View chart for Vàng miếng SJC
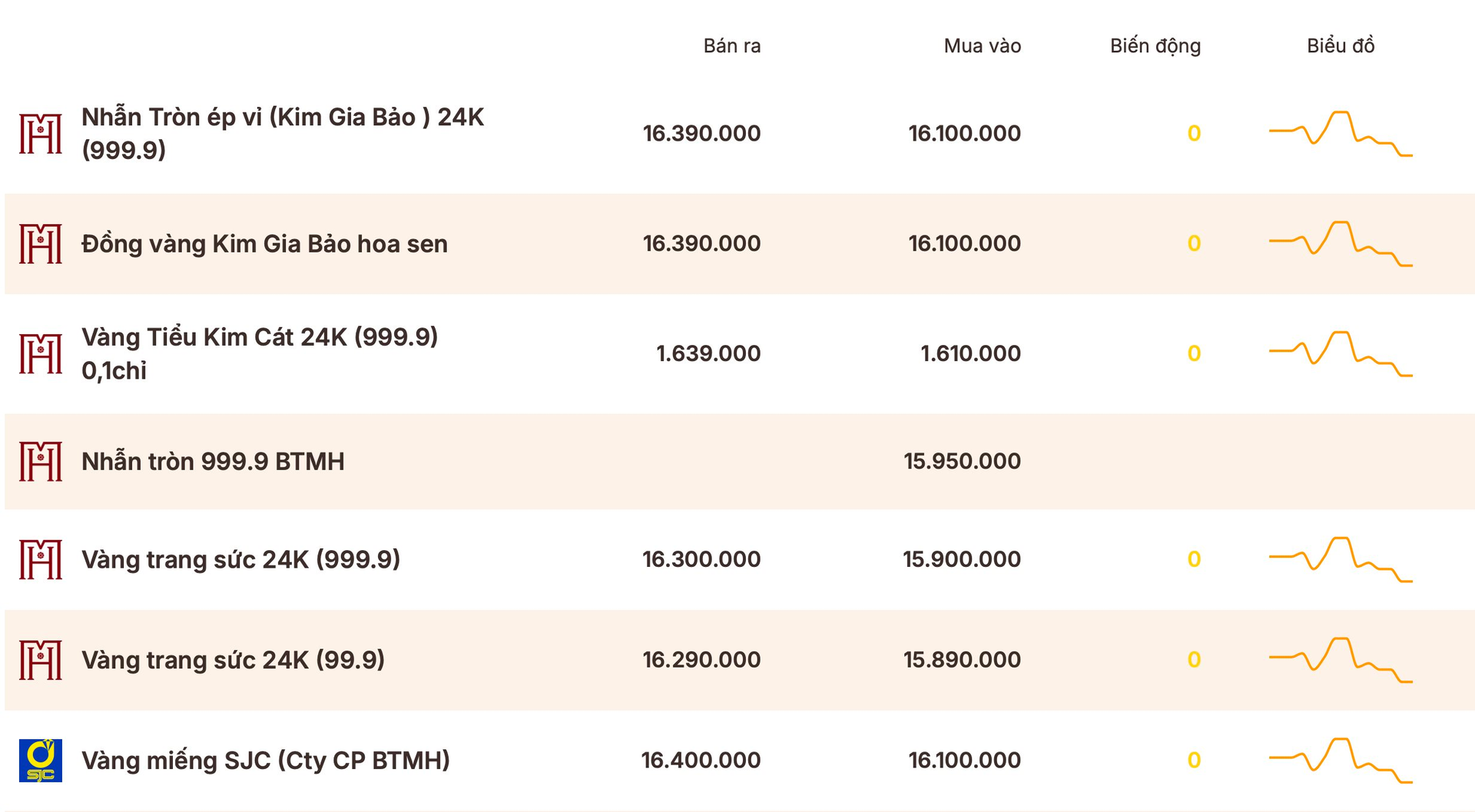The height and width of the screenshot is (812, 1475). [x=1341, y=761]
